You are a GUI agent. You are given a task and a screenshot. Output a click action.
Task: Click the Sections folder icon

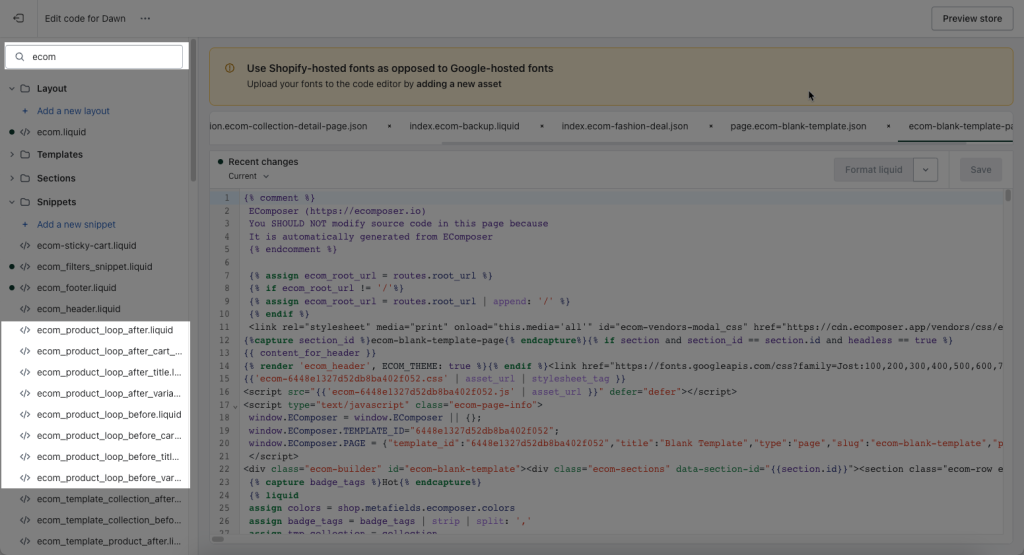click(x=25, y=178)
